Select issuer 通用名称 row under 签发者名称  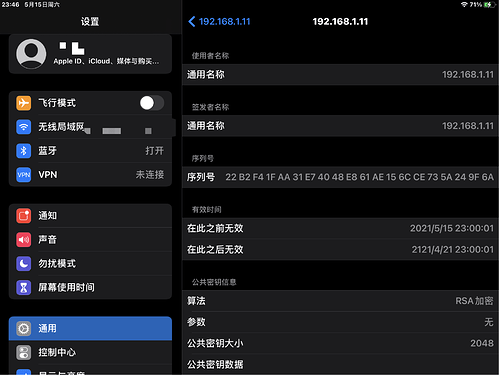(x=340, y=126)
